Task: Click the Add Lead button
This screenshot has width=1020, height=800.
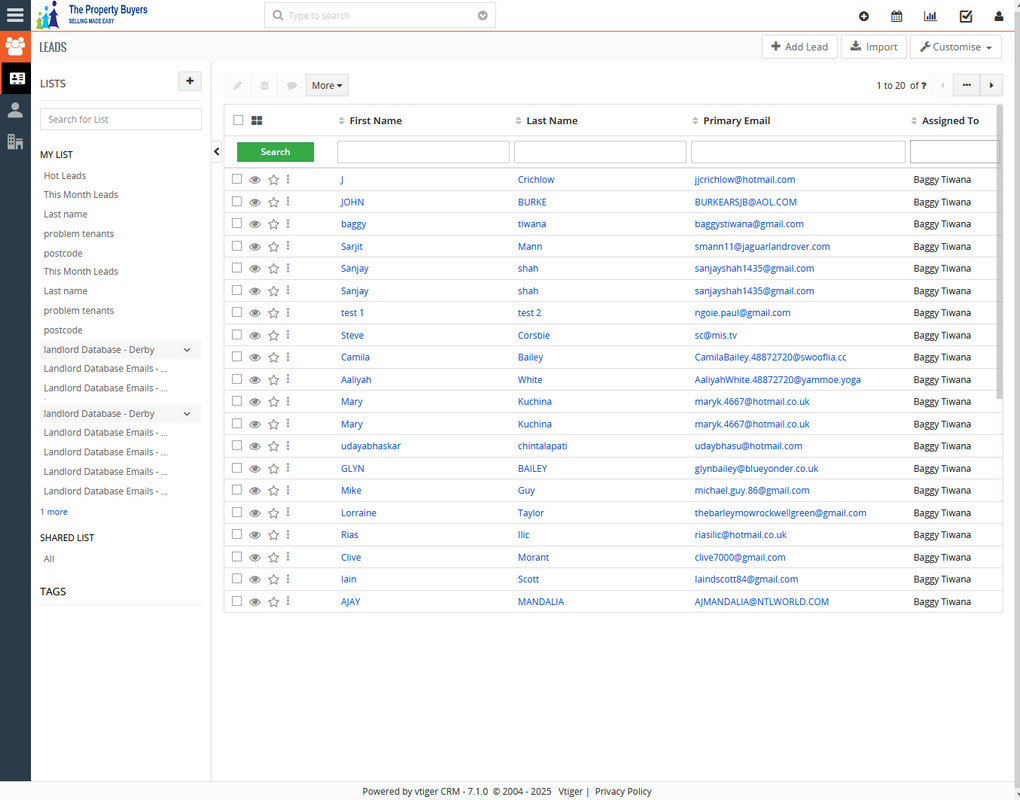Action: click(799, 47)
